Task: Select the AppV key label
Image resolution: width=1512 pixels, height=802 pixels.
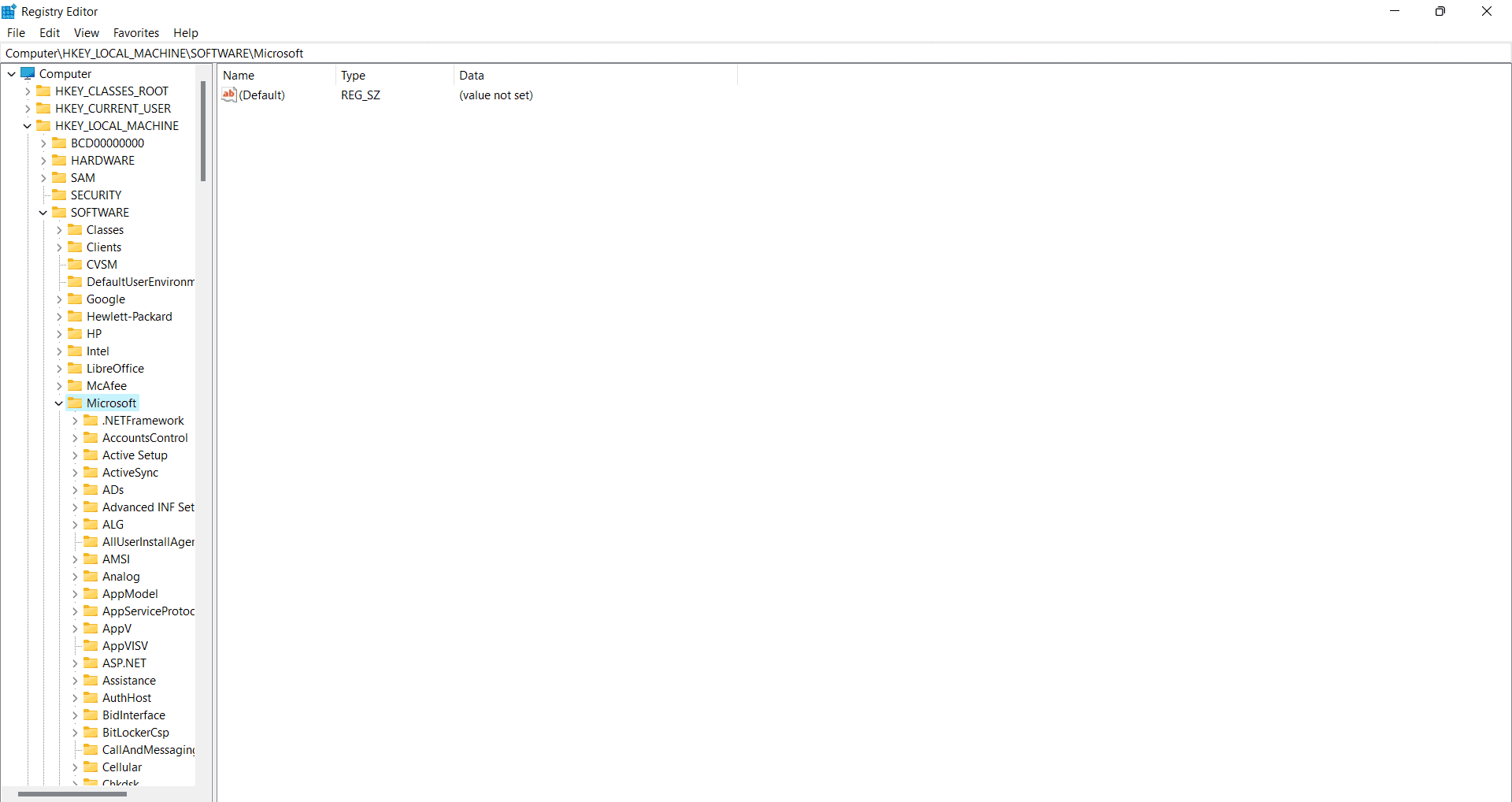Action: (x=117, y=629)
